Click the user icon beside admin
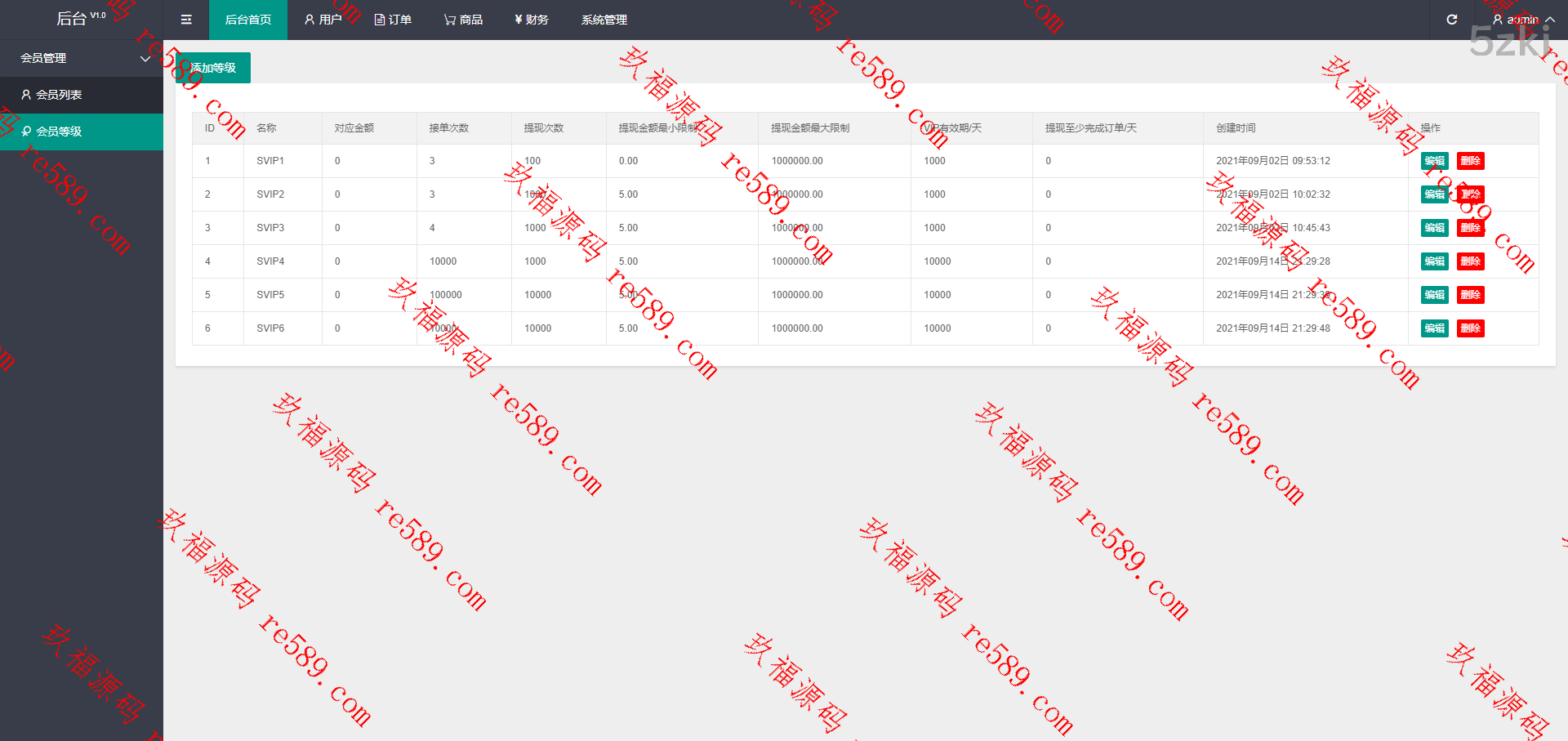This screenshot has height=741, width=1568. 1497,20
